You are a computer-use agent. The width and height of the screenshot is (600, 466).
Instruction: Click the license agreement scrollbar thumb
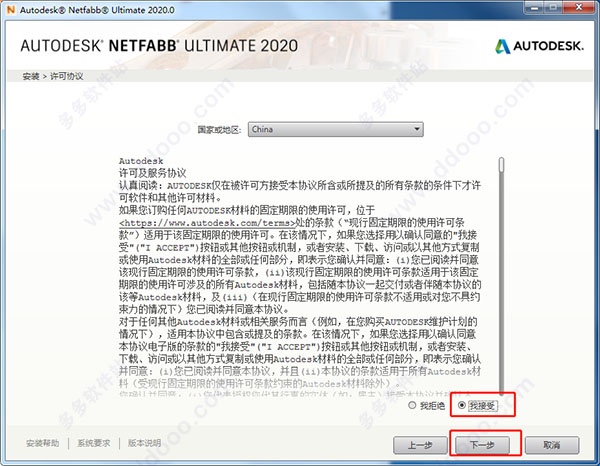(502, 165)
